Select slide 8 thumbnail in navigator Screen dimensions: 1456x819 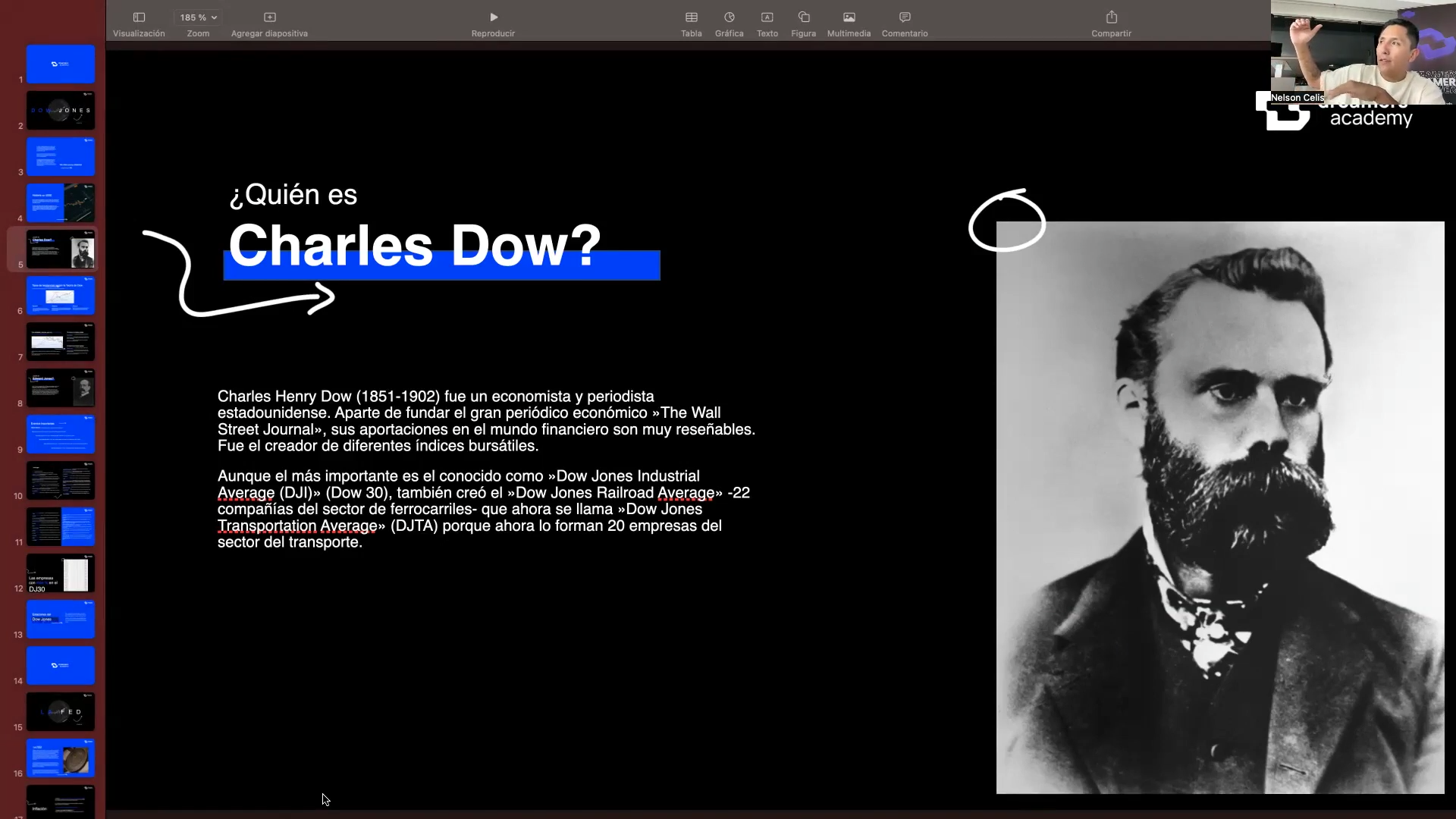(x=61, y=388)
